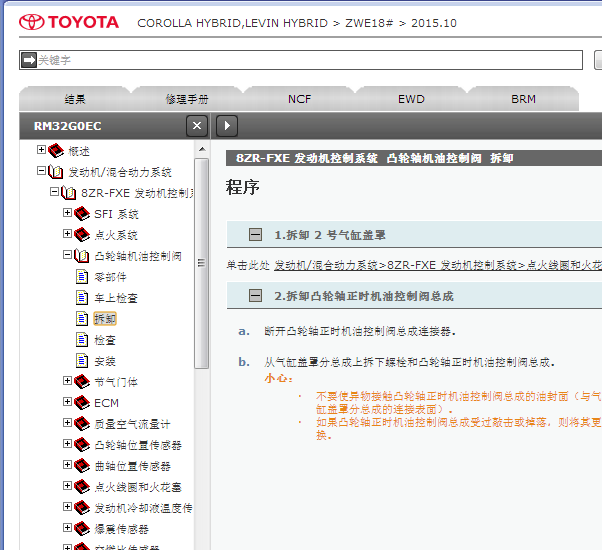Select the highlighted 拆卸 page
This screenshot has height=550, width=602.
(x=105, y=319)
